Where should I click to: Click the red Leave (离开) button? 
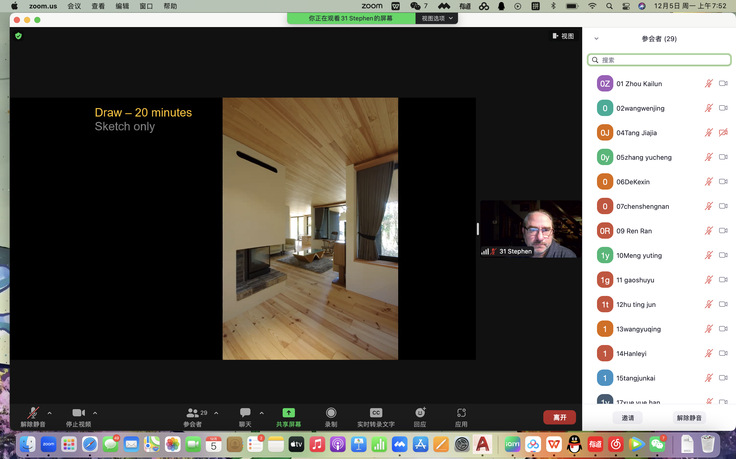click(559, 417)
